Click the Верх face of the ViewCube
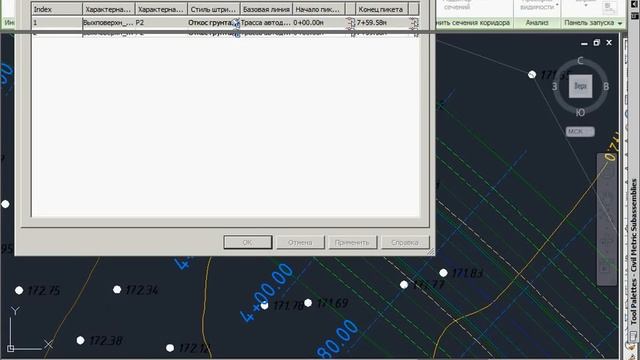The height and width of the screenshot is (360, 640). point(580,86)
